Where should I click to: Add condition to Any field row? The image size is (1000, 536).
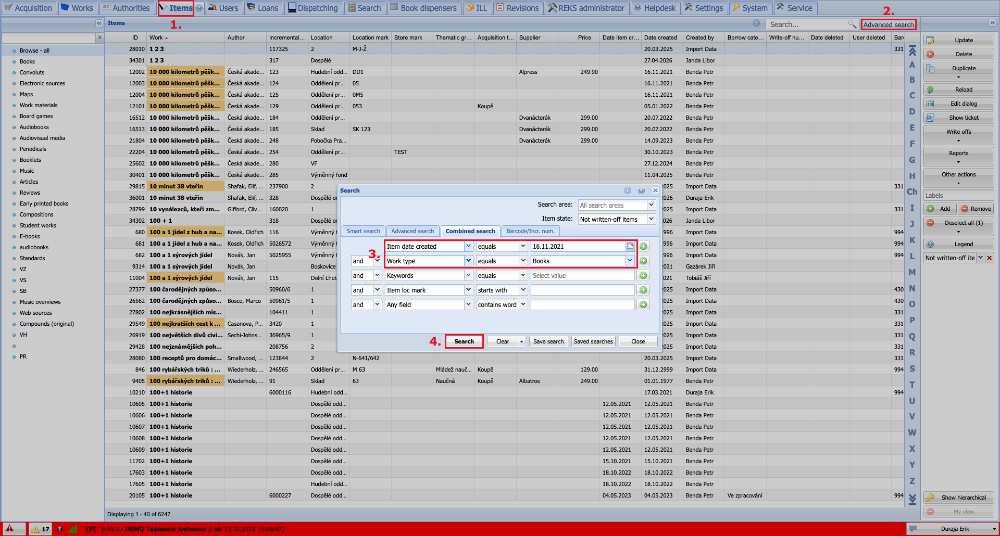pos(643,304)
